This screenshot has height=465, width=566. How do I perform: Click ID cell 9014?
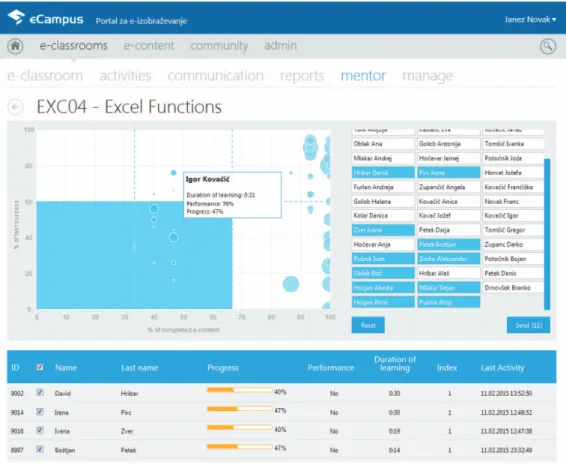click(17, 412)
